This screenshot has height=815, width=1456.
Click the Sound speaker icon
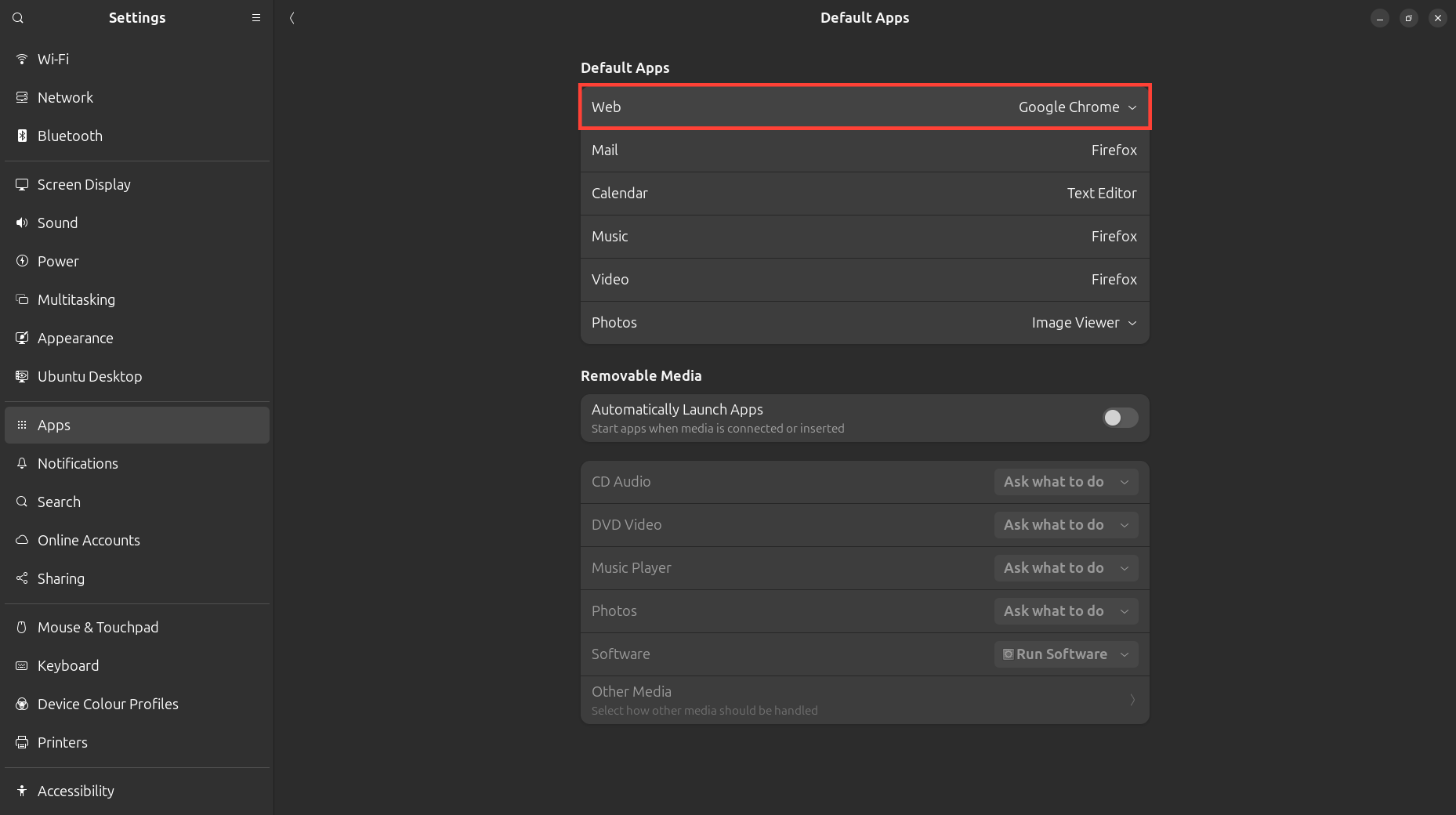(22, 223)
